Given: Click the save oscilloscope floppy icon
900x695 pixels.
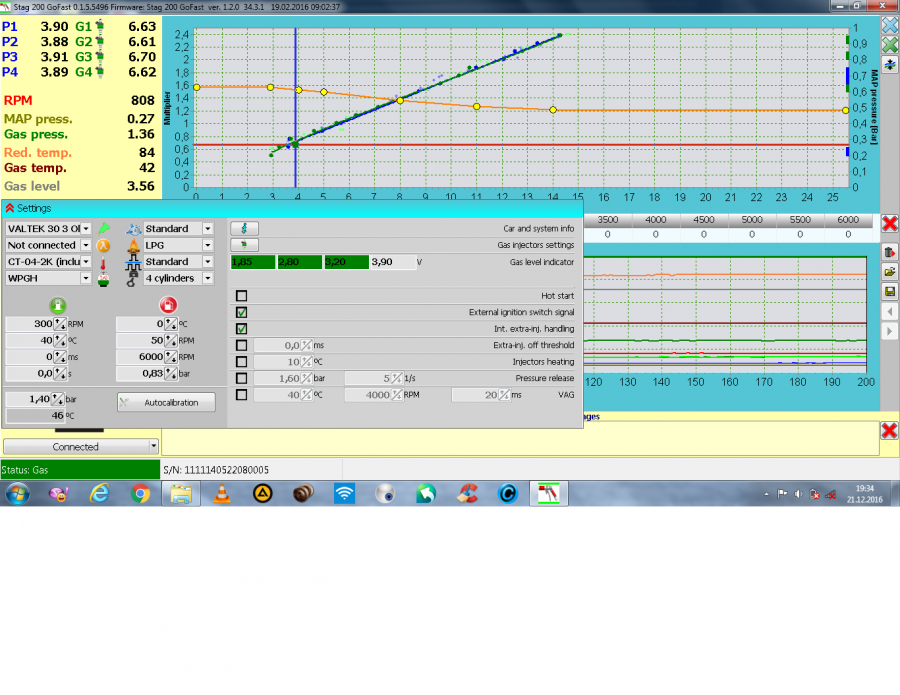Looking at the screenshot, I should pos(889,291).
